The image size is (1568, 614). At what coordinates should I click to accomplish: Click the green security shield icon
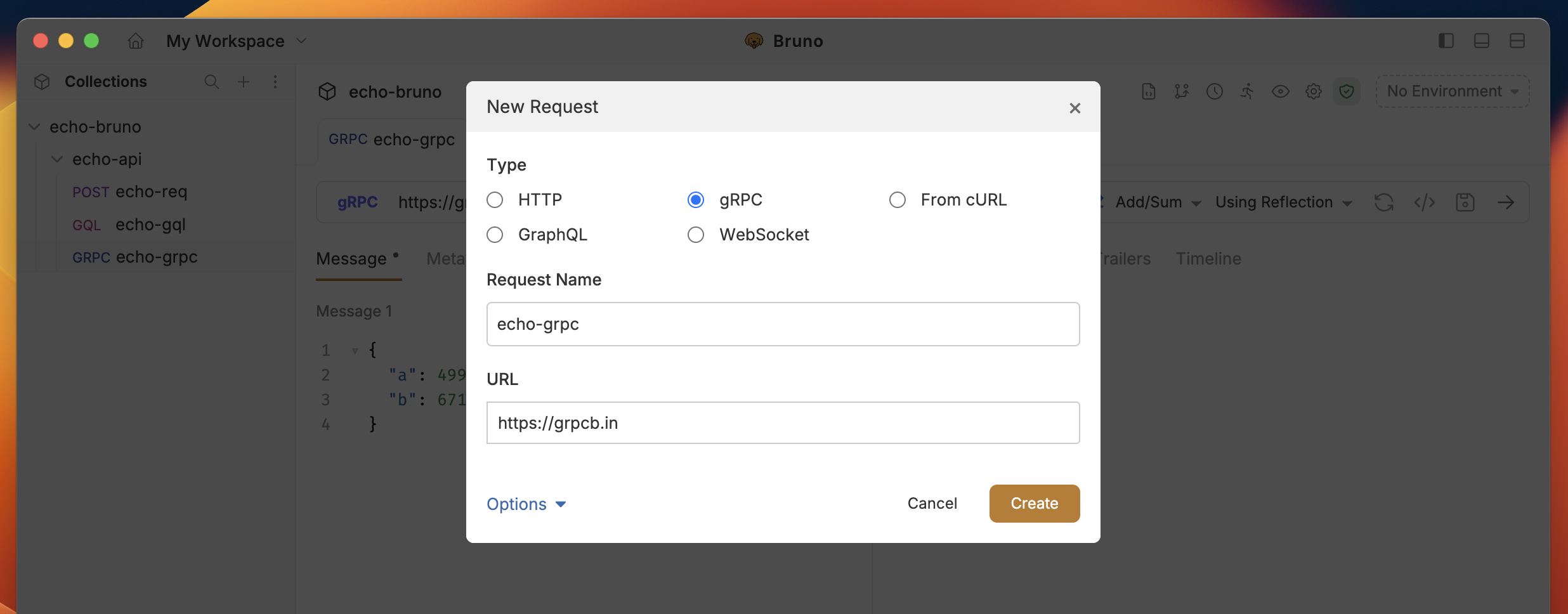(1347, 91)
